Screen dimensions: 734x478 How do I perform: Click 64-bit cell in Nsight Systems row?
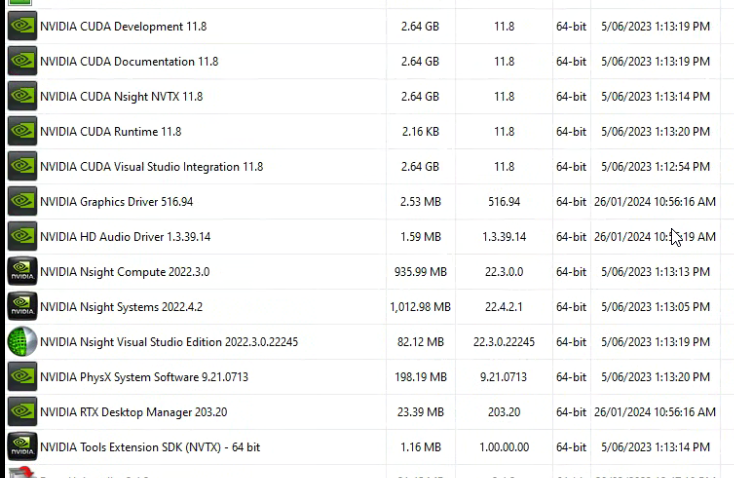(x=571, y=307)
